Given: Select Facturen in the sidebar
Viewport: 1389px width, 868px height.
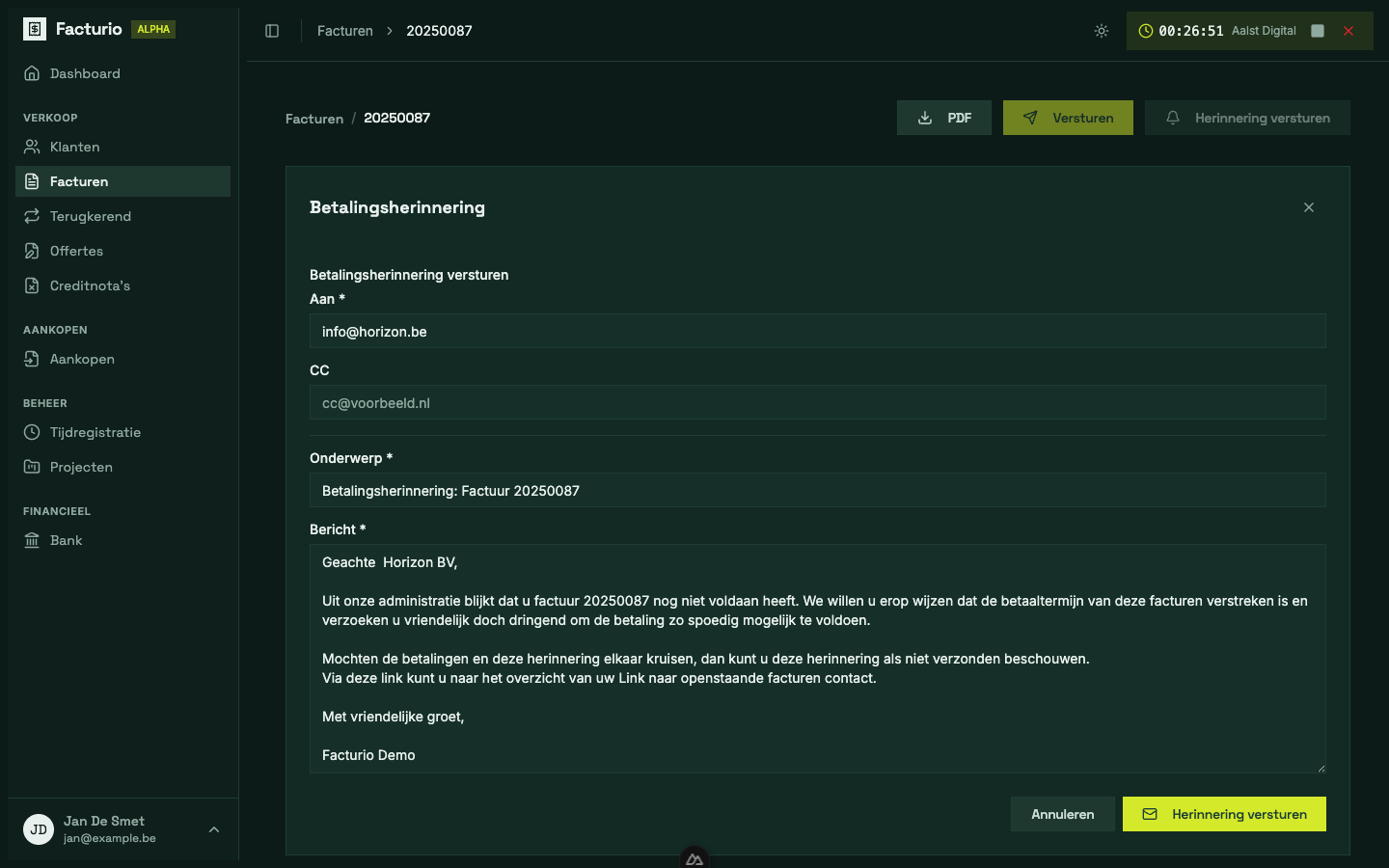Looking at the screenshot, I should pos(123,181).
